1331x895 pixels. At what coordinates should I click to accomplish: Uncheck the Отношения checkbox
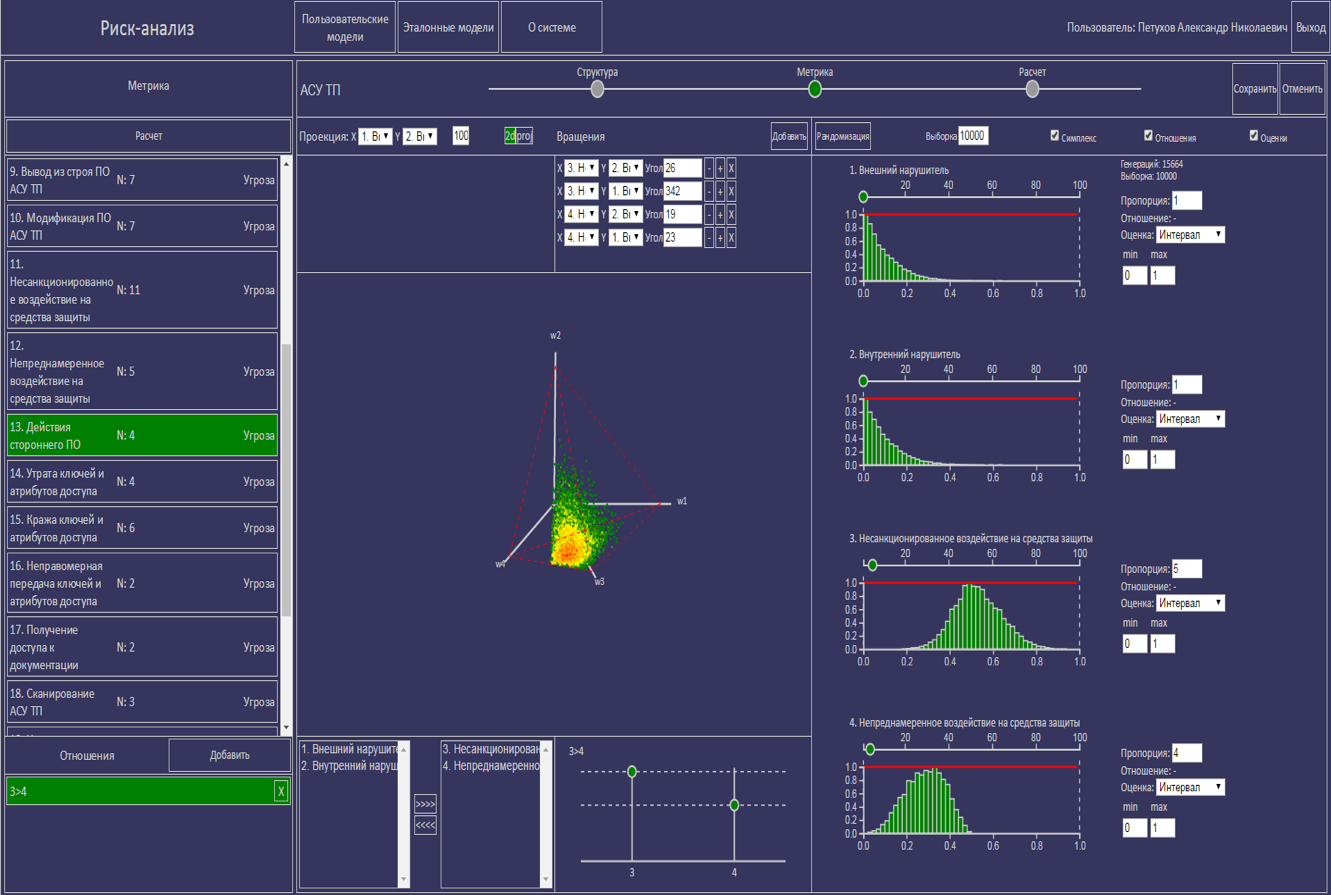coord(1149,136)
